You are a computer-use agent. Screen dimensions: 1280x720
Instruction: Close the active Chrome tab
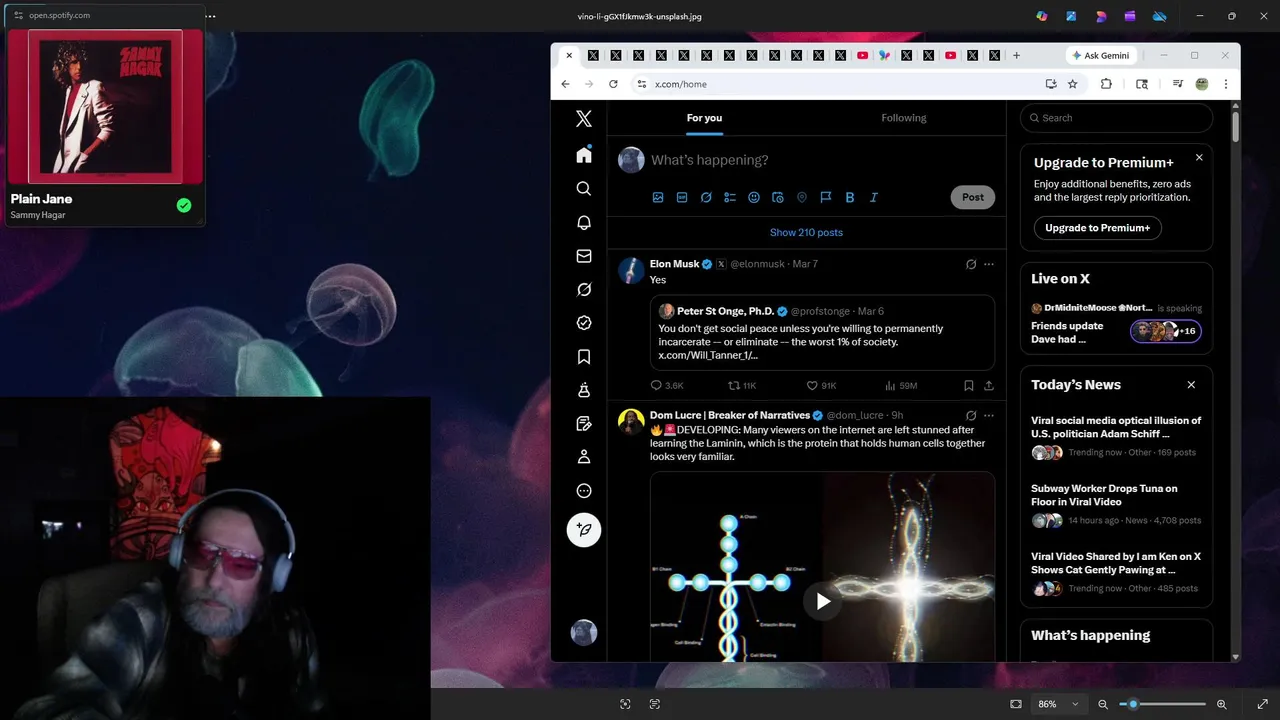[x=569, y=55]
